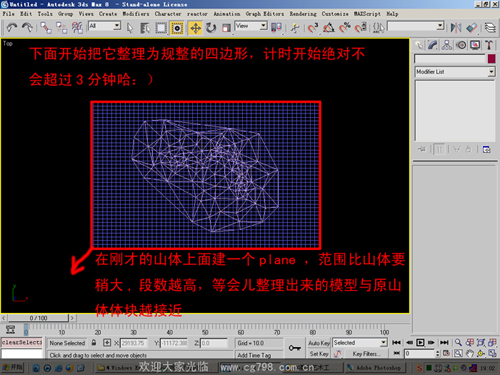
Task: Switch to the Display command panel tab
Action: point(475,45)
